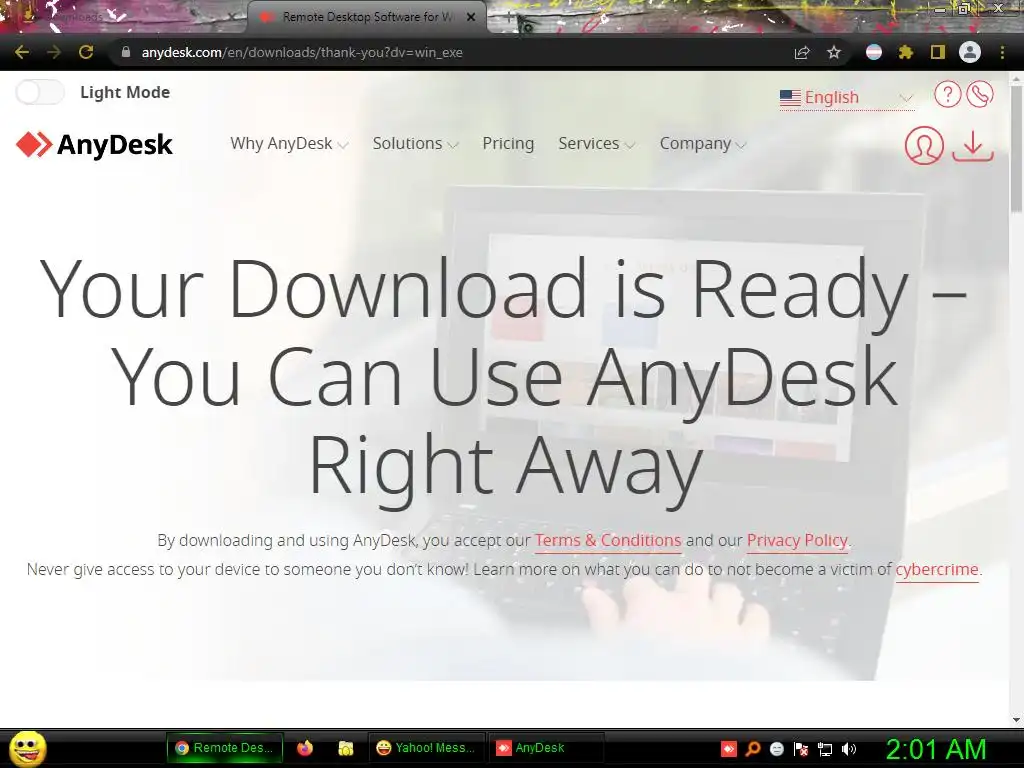Click the flag with red X tray icon
The image size is (1024, 768).
coord(801,749)
